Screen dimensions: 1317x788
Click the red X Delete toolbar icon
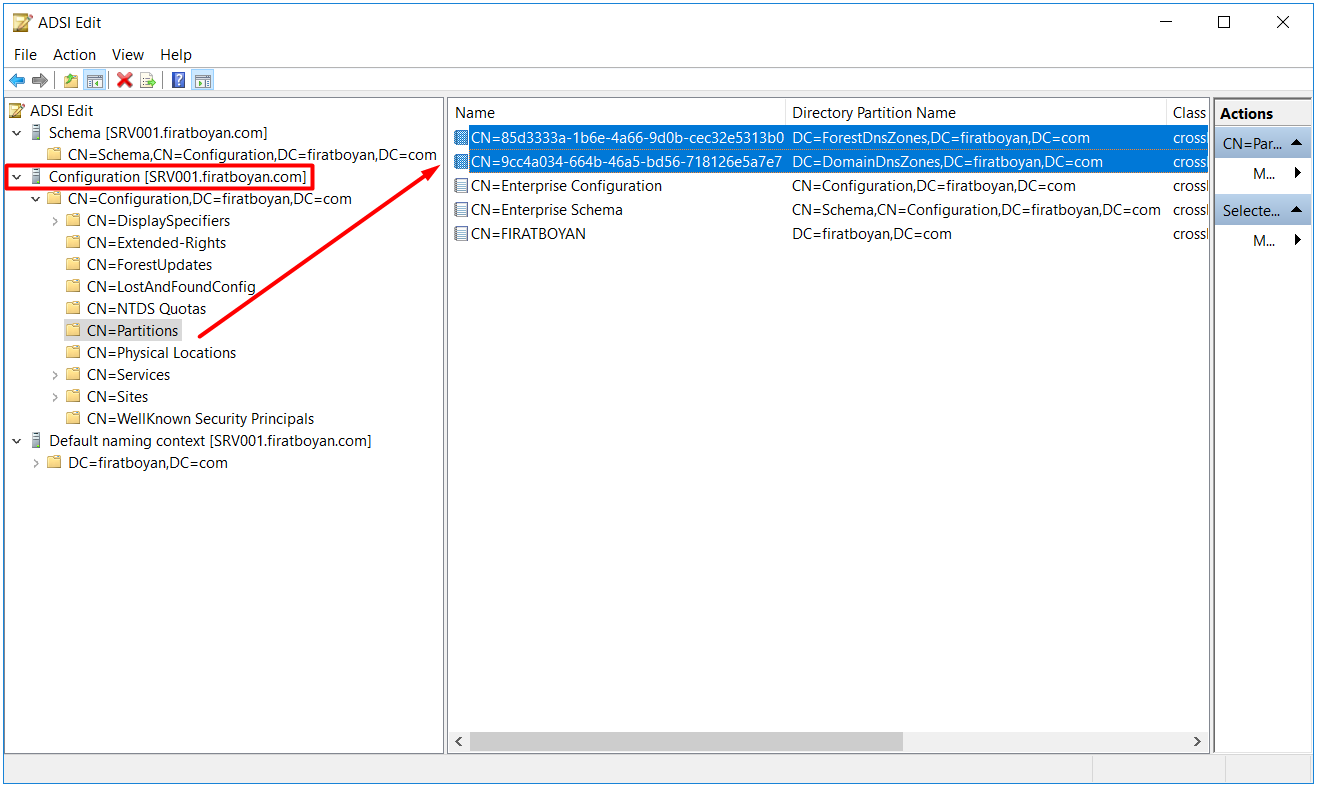coord(124,81)
